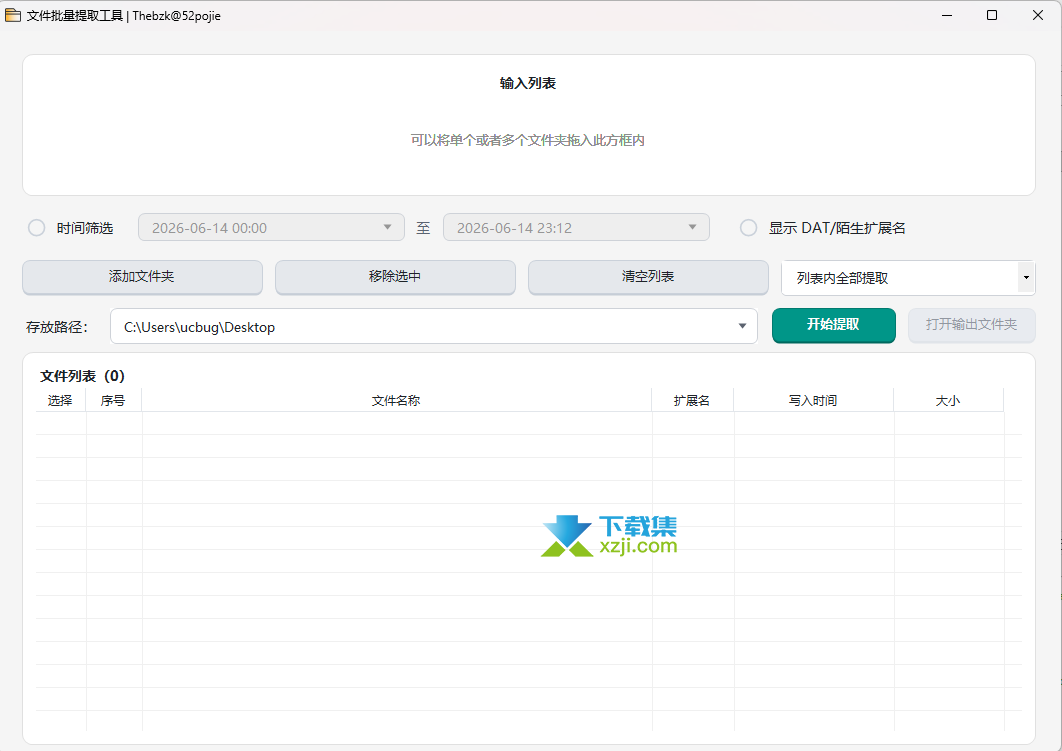Sort by 扩展名 column header
This screenshot has height=751, width=1062.
[x=692, y=400]
